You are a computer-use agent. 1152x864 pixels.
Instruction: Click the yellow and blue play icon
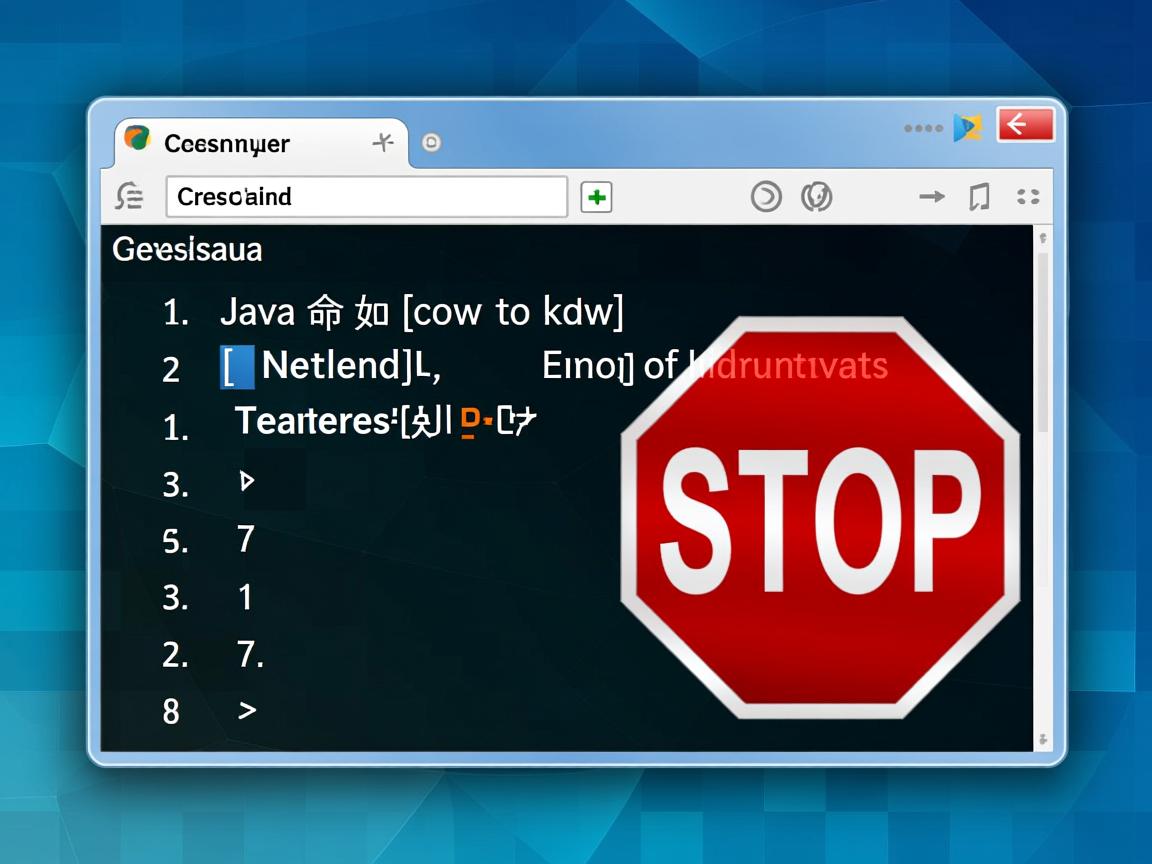tap(967, 127)
